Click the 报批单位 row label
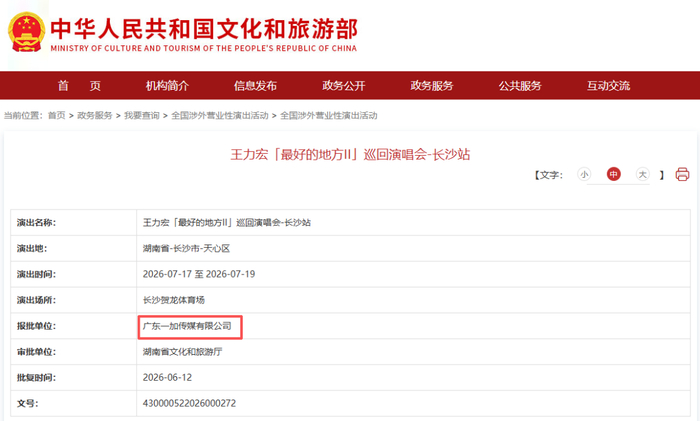The image size is (700, 421). point(36,326)
